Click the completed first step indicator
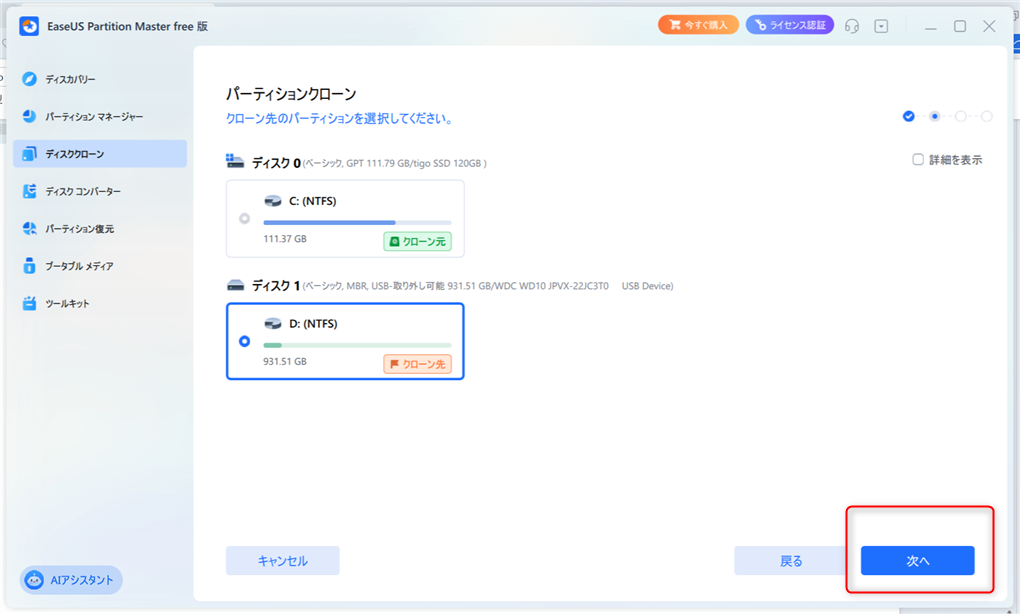 click(x=909, y=116)
